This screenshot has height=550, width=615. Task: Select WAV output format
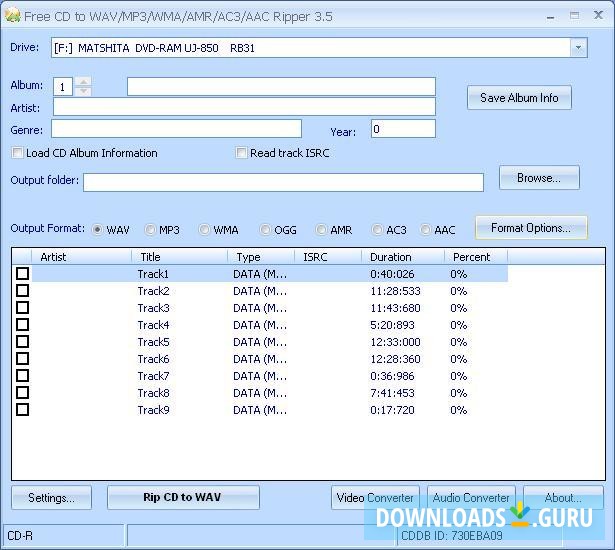[97, 229]
